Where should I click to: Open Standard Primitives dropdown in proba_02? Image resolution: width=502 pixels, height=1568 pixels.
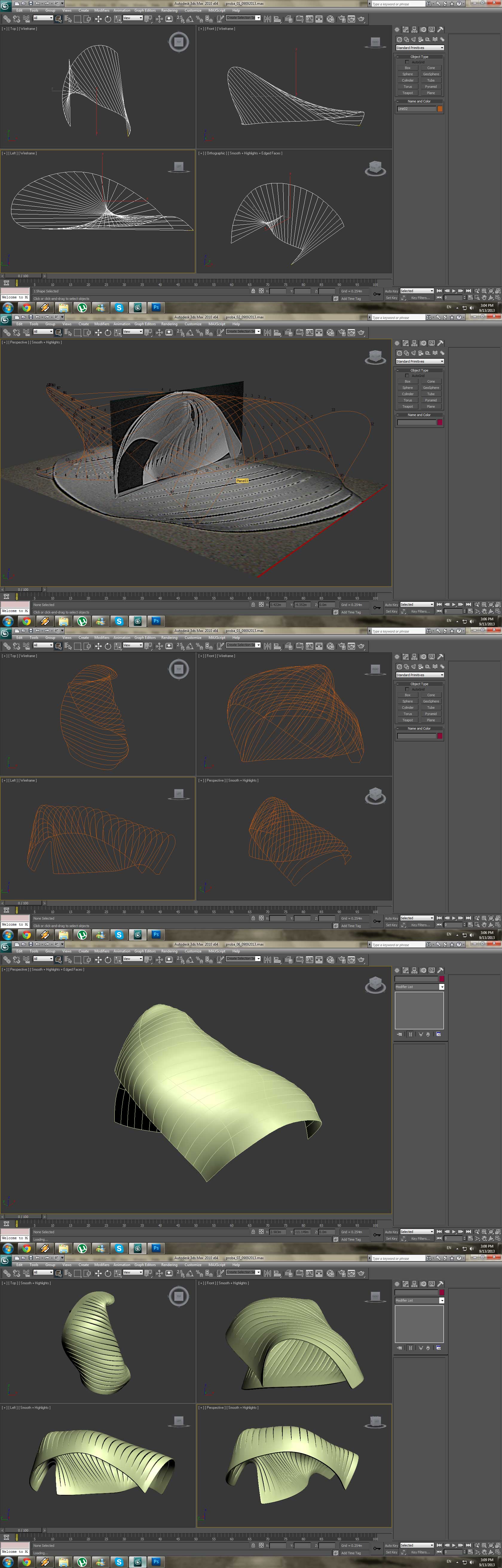pyautogui.click(x=420, y=361)
